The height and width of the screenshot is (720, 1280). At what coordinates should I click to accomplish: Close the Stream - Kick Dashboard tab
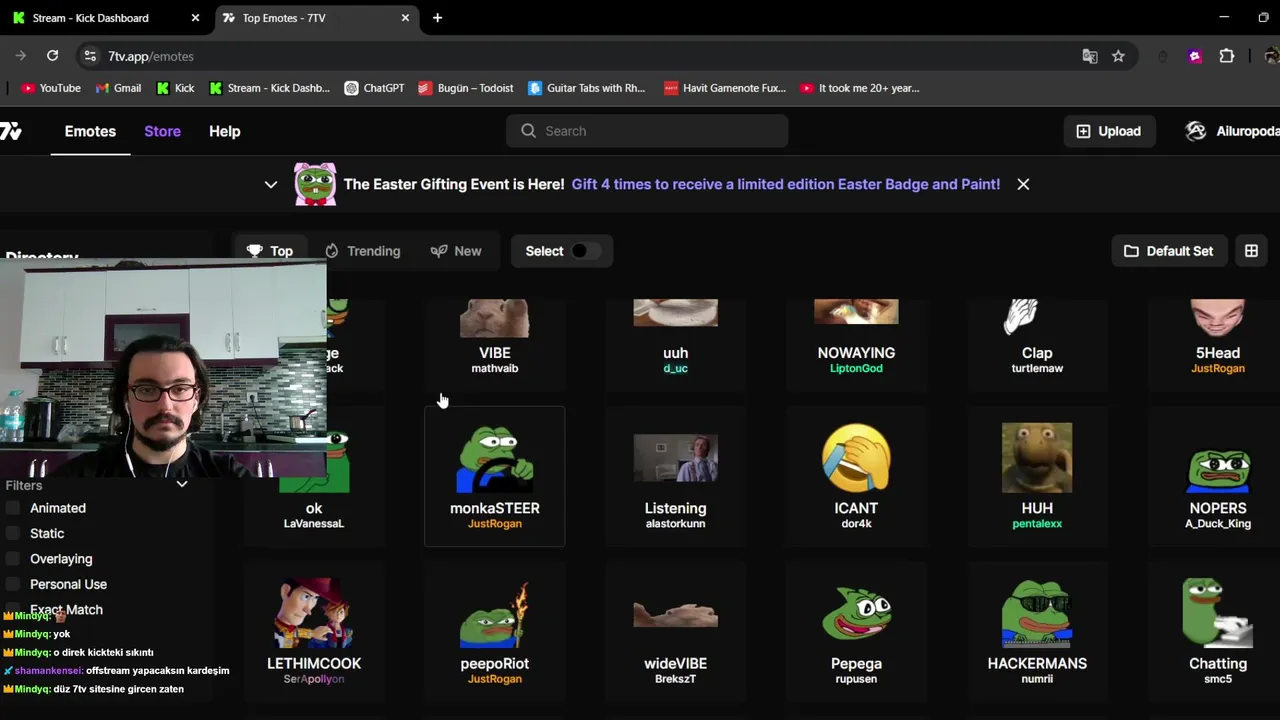195,18
